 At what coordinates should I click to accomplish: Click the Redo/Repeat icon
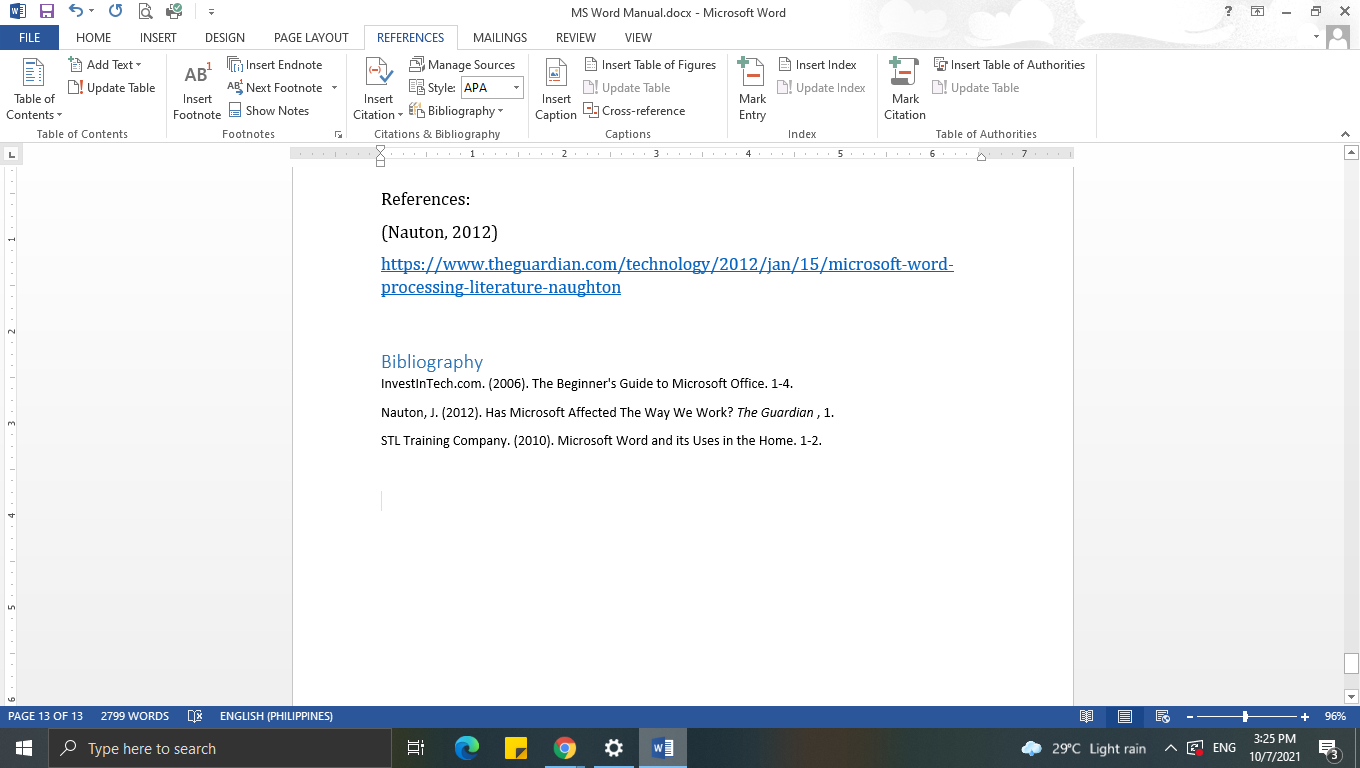tap(115, 12)
